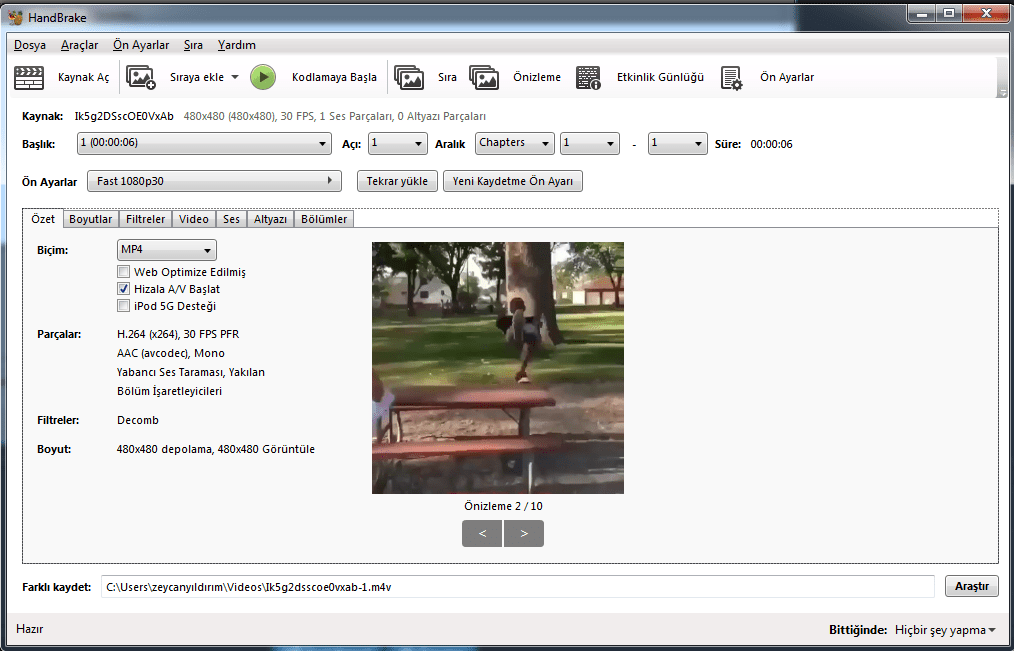This screenshot has width=1014, height=651.
Task: Open the Araçlar menu
Action: pyautogui.click(x=80, y=45)
